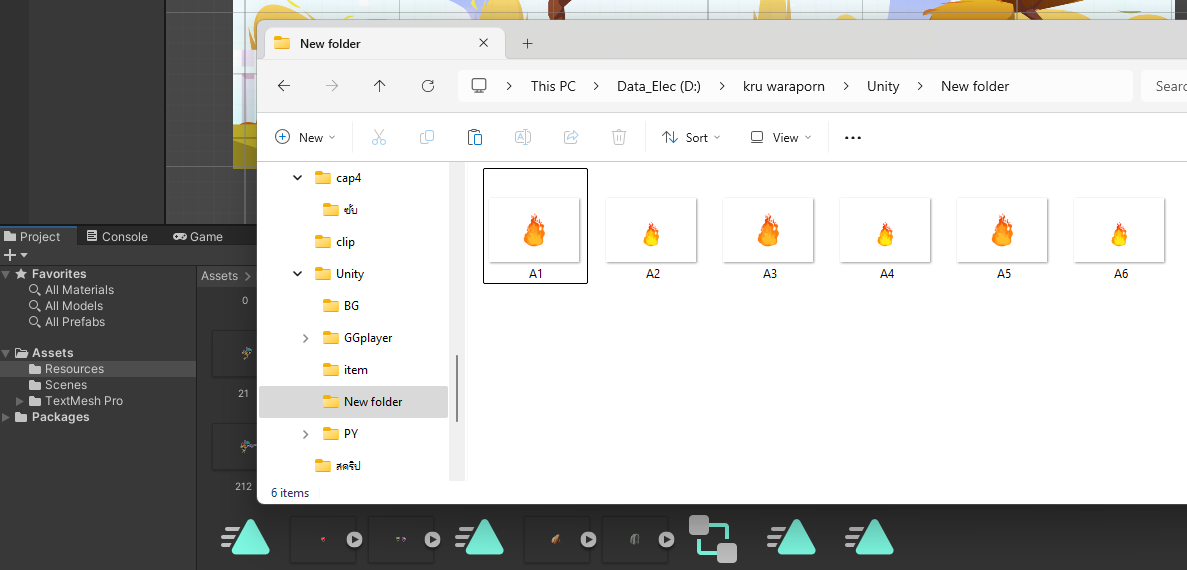1187x570 pixels.
Task: Click the Share icon in toolbar
Action: pos(571,138)
